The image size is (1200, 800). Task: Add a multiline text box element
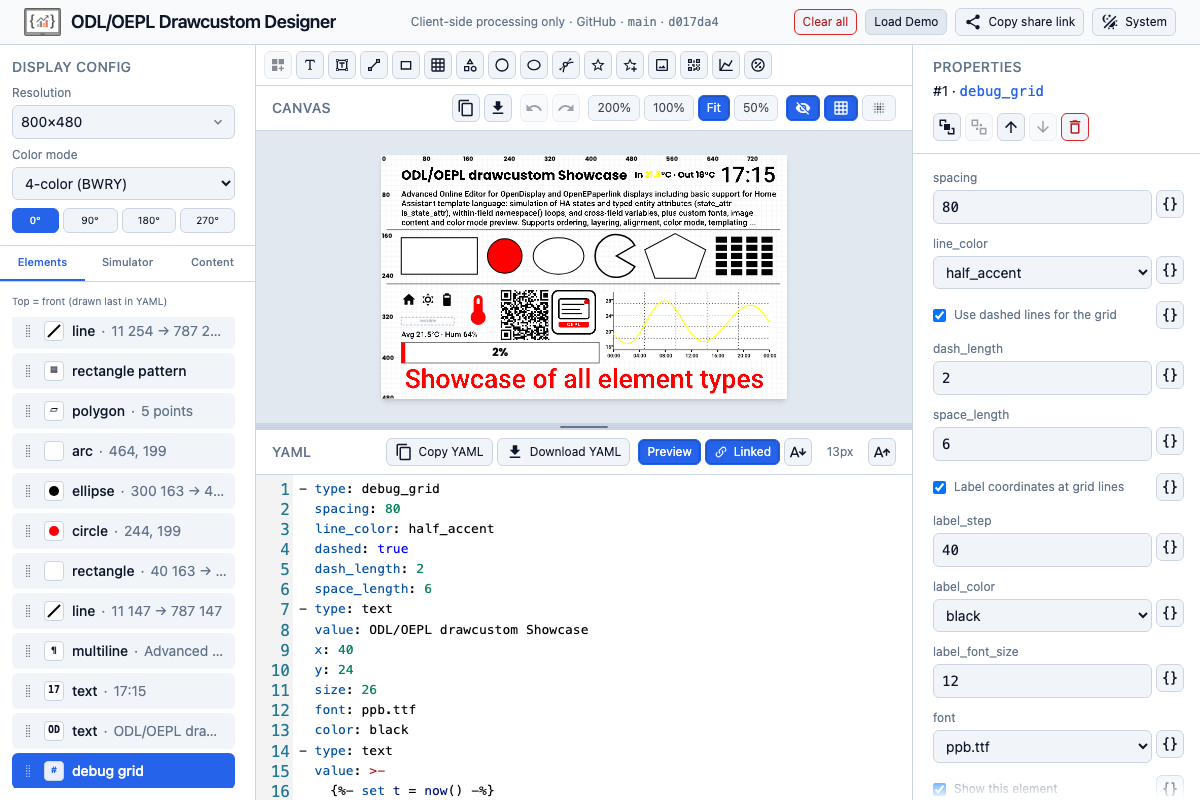click(x=342, y=65)
